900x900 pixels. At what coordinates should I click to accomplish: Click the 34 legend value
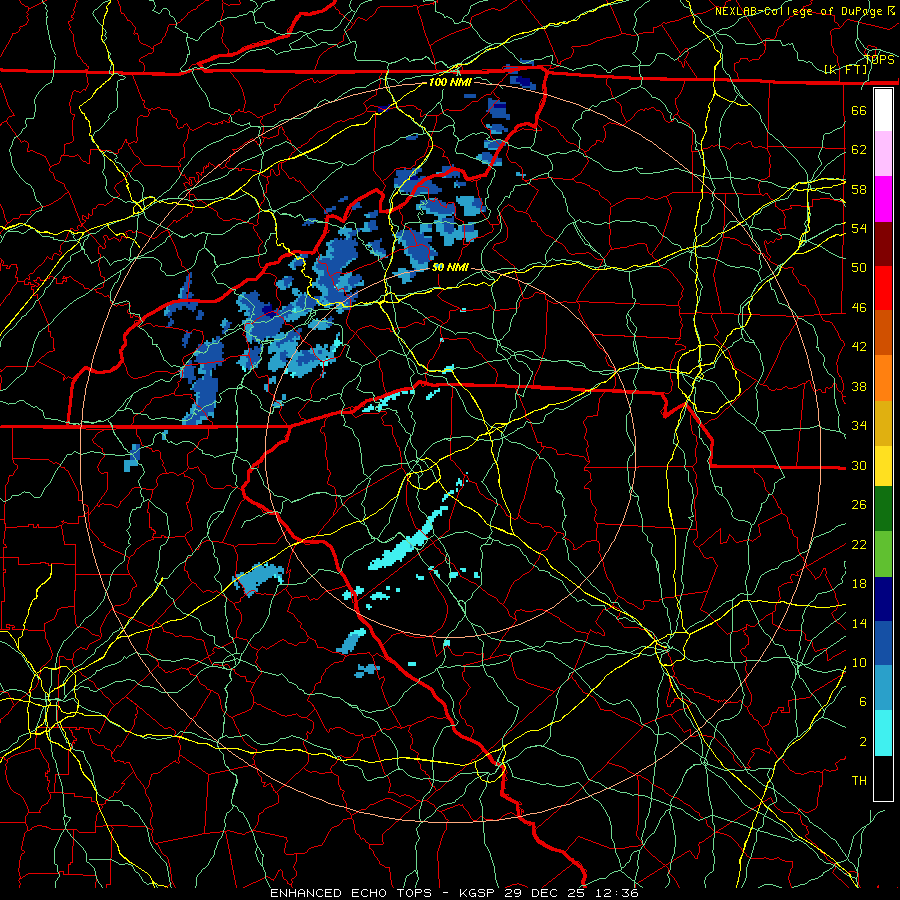click(859, 426)
